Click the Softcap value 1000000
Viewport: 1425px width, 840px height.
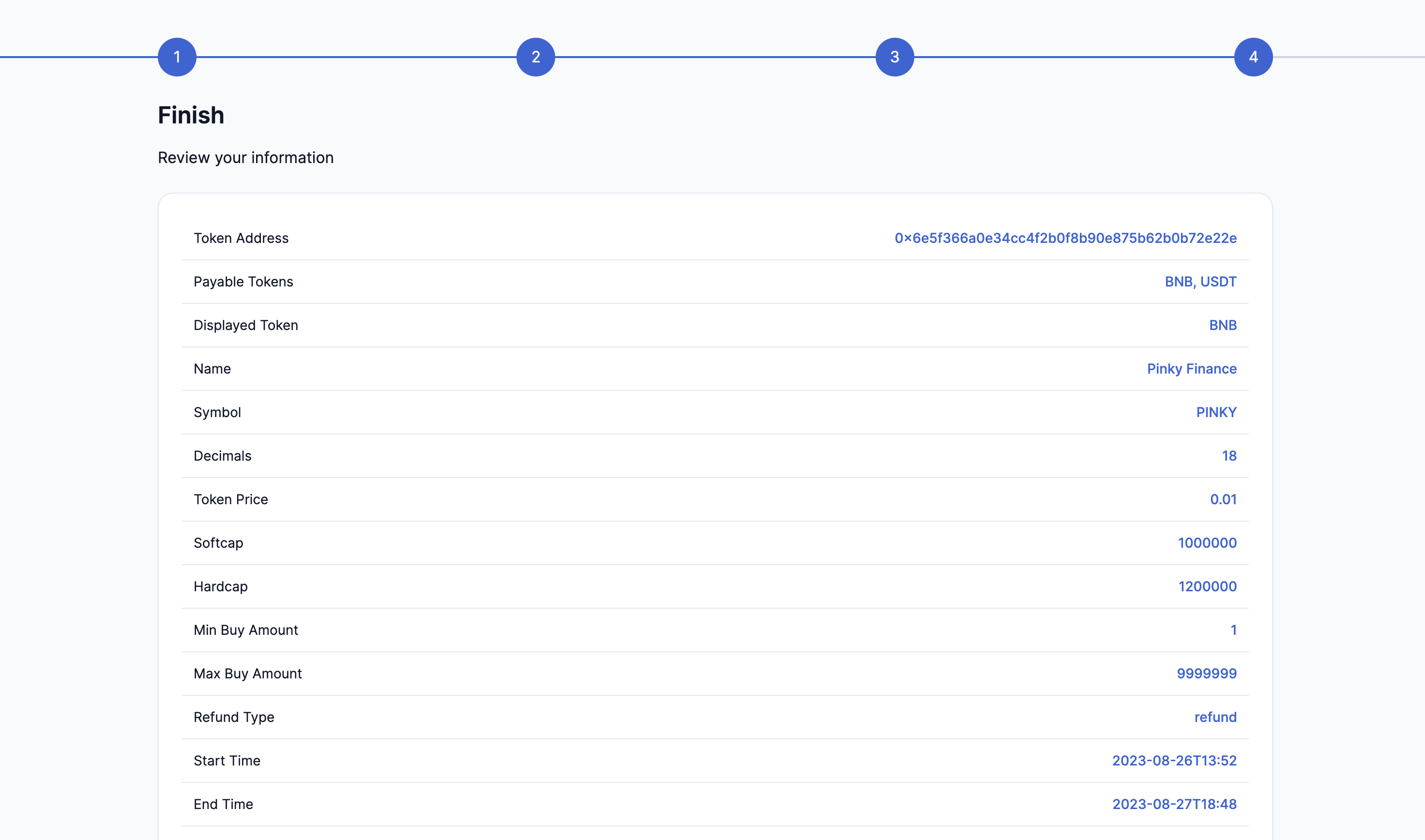pos(1207,543)
